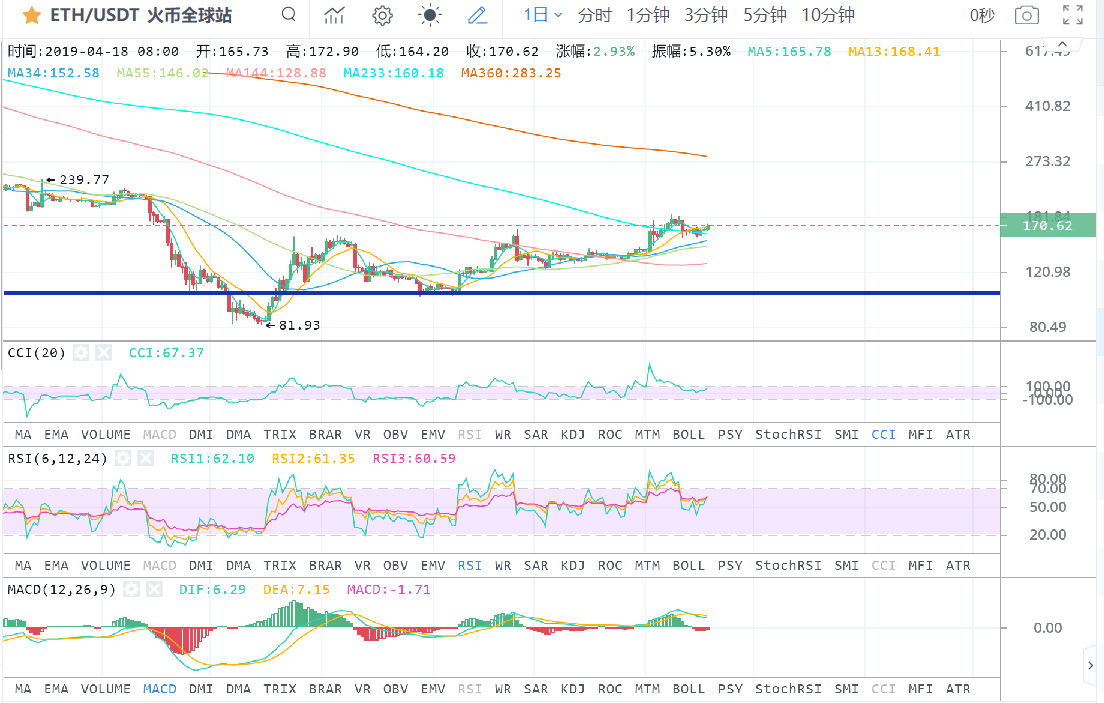The height and width of the screenshot is (703, 1104).
Task: Open chart settings gear in top toolbar
Action: point(382,15)
